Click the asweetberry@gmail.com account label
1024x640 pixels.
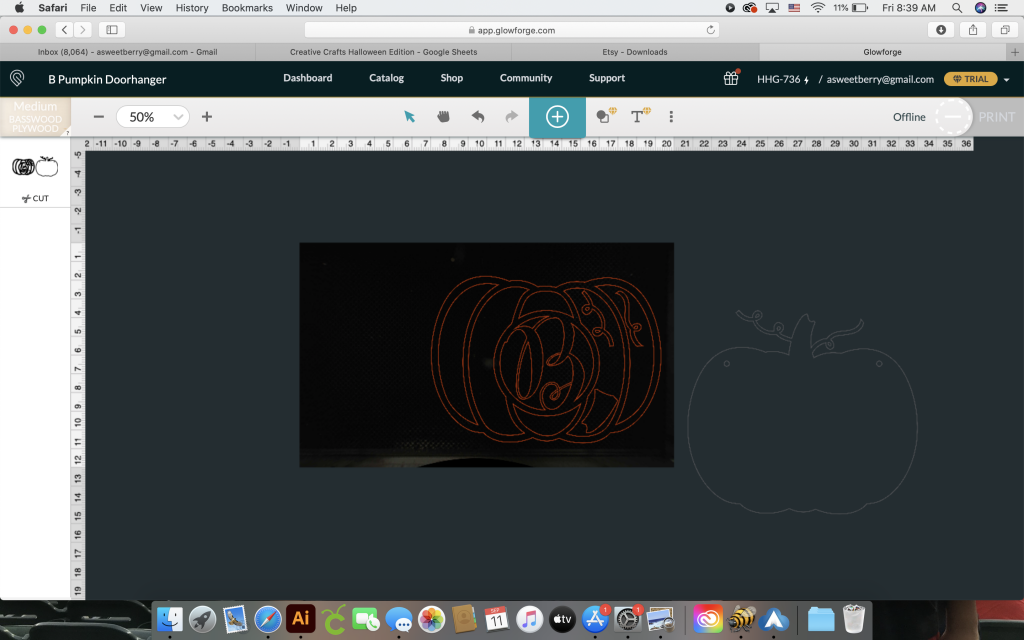(x=880, y=79)
